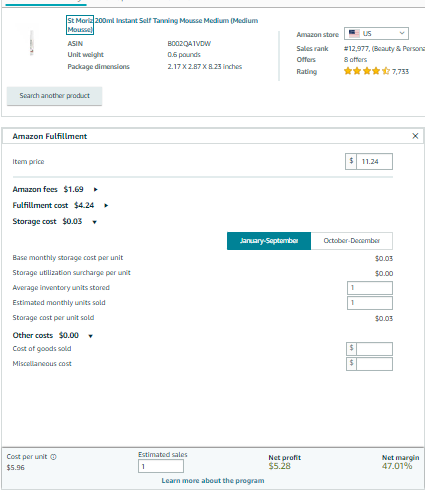Click the Search another product button
This screenshot has height=492, width=425.
coord(55,96)
